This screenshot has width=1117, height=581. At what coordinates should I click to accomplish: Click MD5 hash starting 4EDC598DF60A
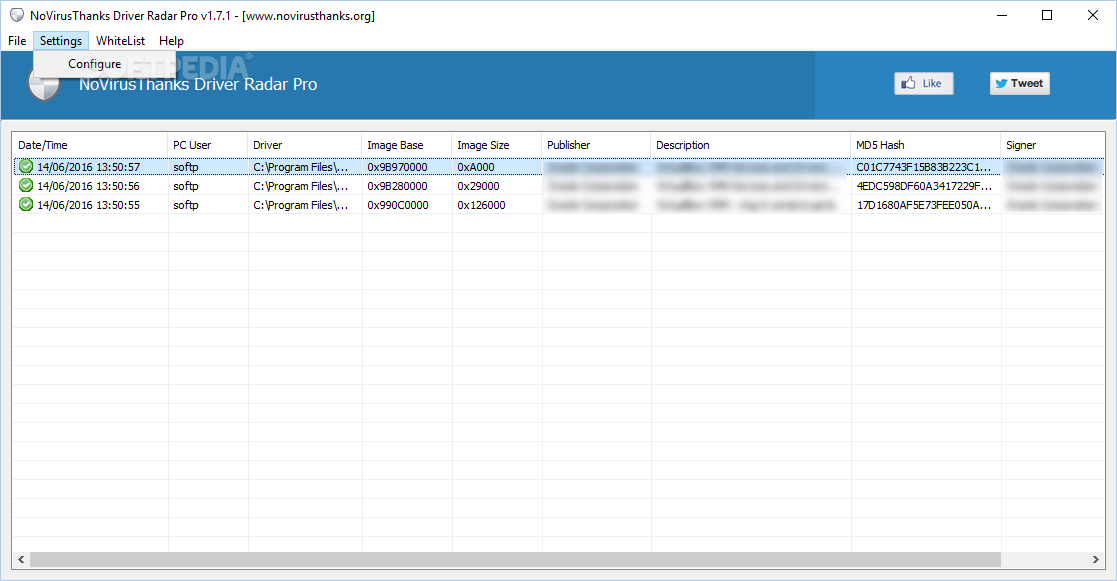tap(924, 186)
